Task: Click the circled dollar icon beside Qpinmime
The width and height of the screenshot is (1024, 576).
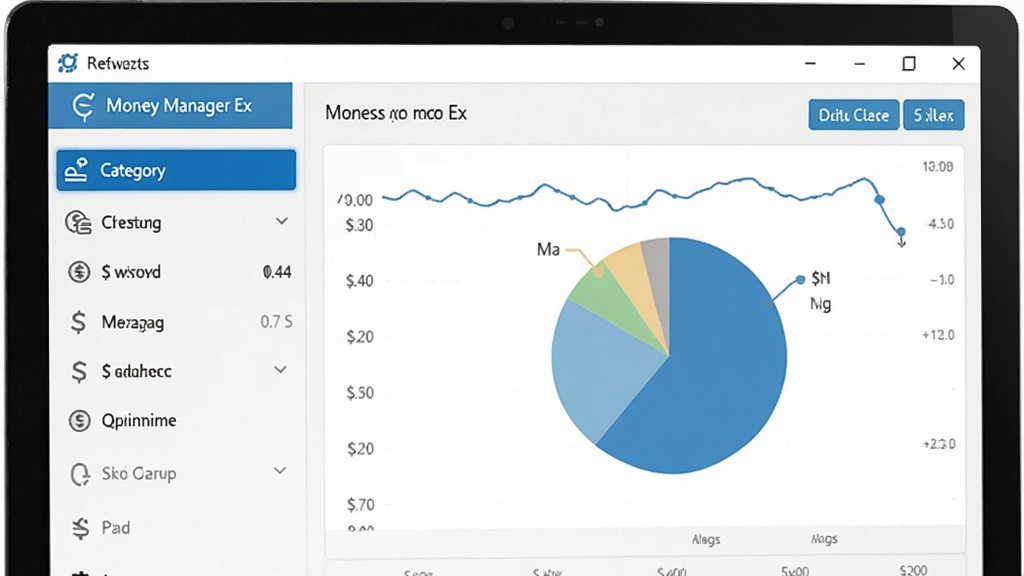Action: [79, 420]
